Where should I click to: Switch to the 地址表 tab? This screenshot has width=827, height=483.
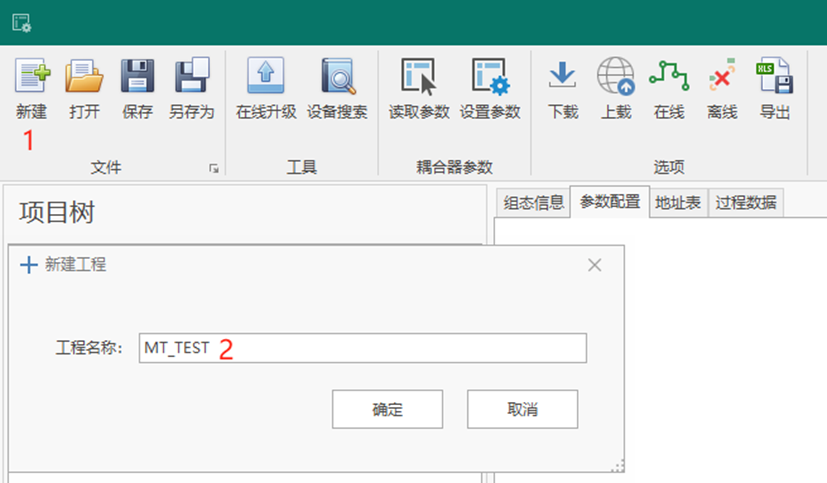click(679, 203)
